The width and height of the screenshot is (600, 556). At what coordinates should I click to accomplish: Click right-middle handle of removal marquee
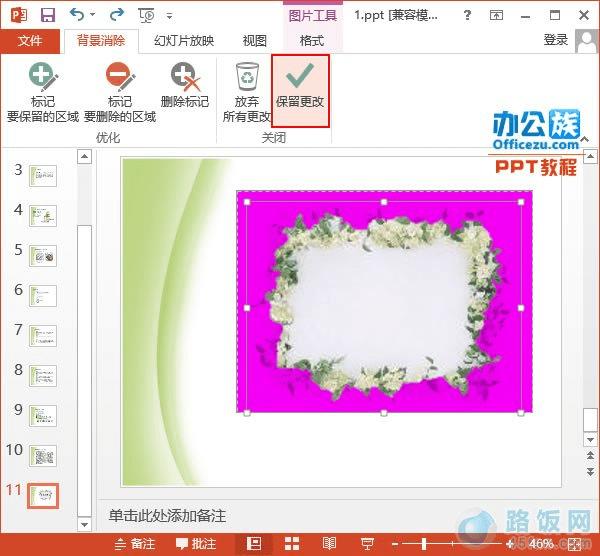pos(521,308)
